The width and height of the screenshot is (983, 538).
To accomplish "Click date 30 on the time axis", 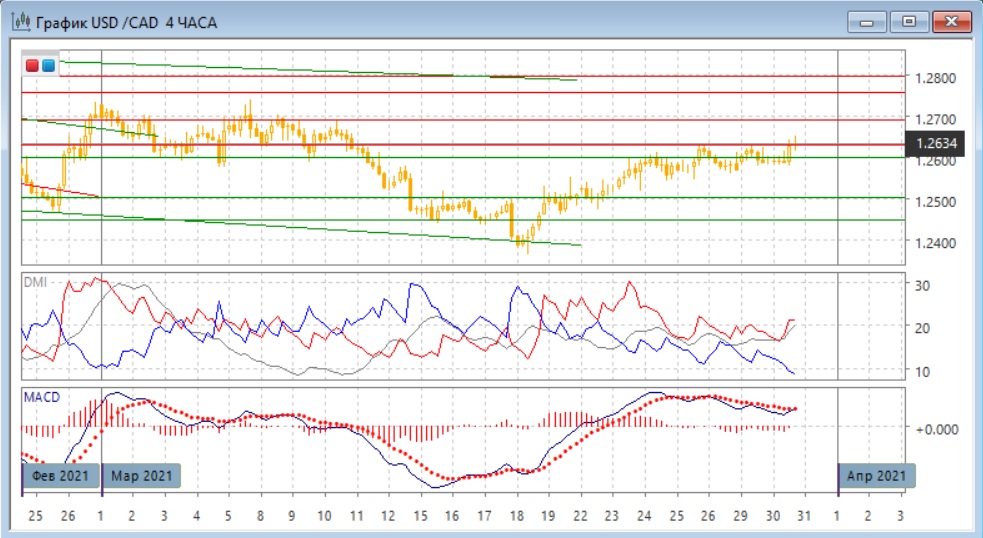I will (x=772, y=515).
